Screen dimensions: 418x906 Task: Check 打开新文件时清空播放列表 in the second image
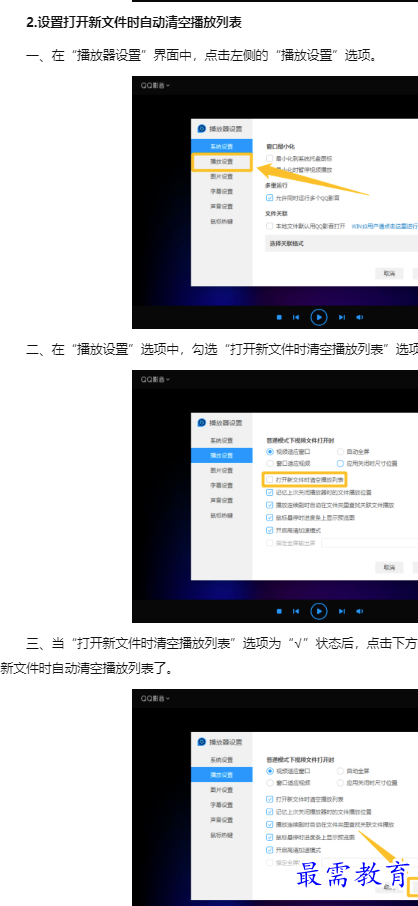click(x=269, y=480)
